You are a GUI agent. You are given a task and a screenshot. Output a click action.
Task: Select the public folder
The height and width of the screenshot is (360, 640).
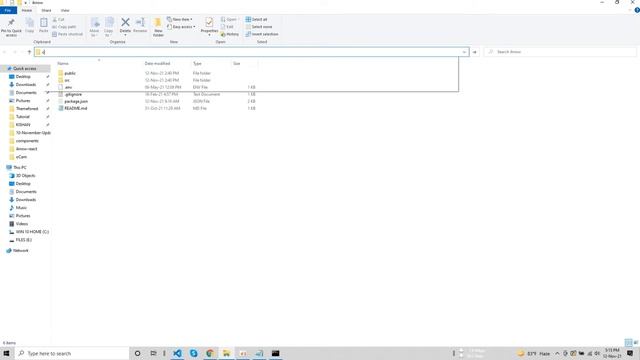point(70,73)
